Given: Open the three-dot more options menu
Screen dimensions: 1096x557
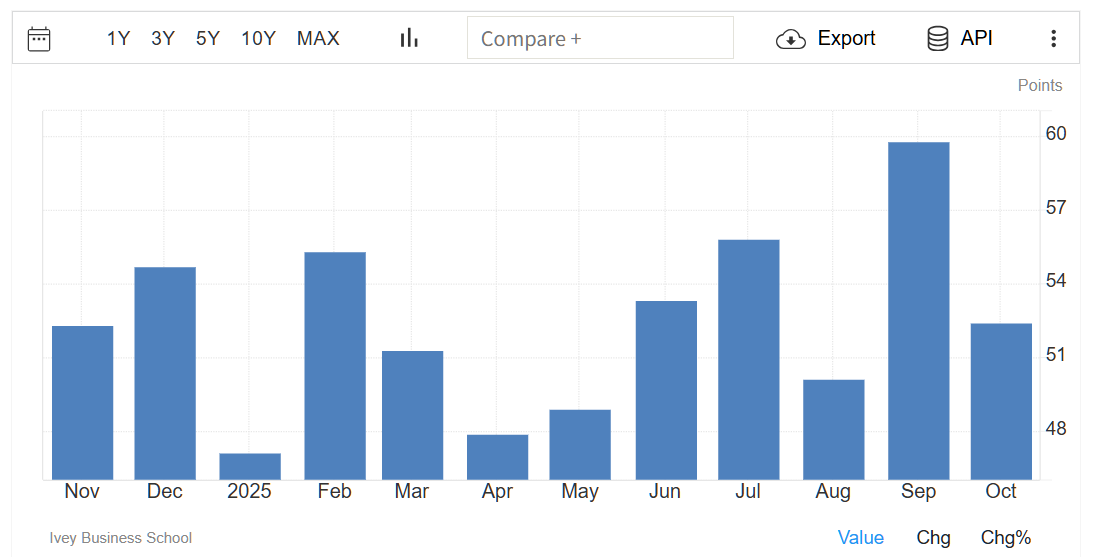Looking at the screenshot, I should point(1053,39).
